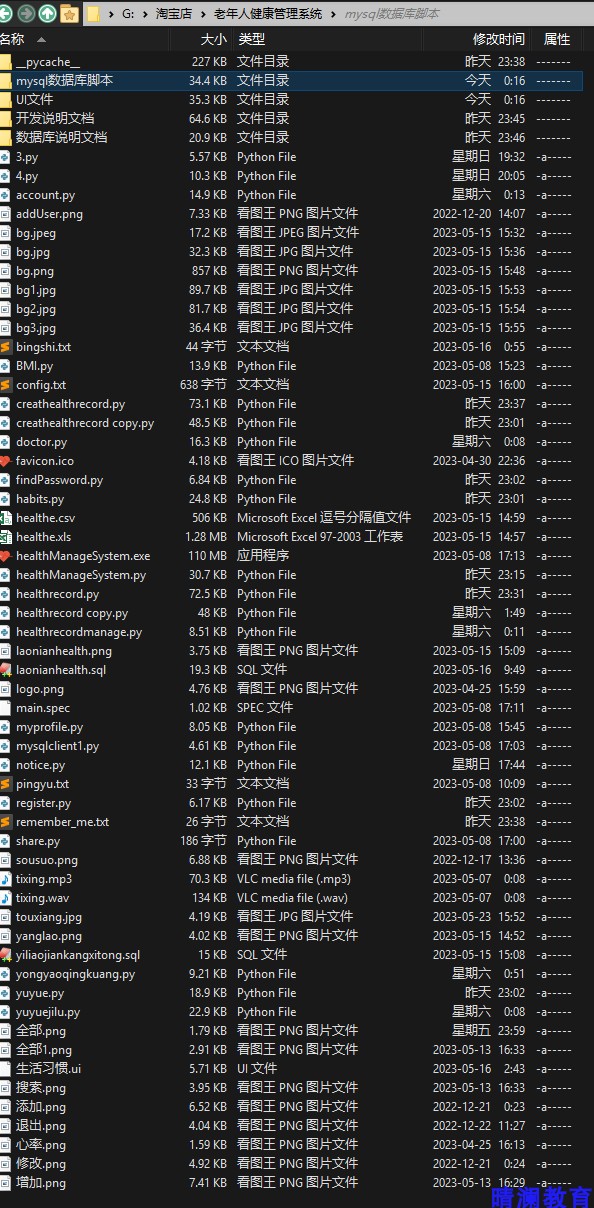
Task: Click the text icon of remember_me.txt
Action: 5,822
